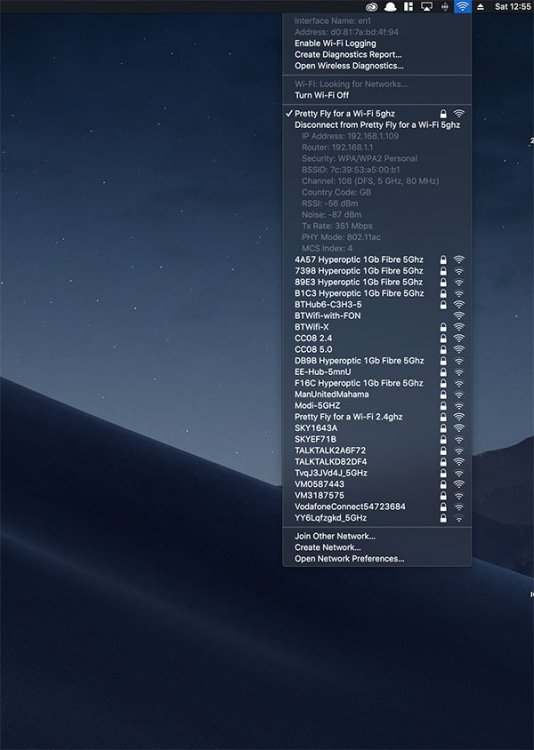This screenshot has width=534, height=750.
Task: Connect to EE-Hub-5mnU
Action: [377, 372]
